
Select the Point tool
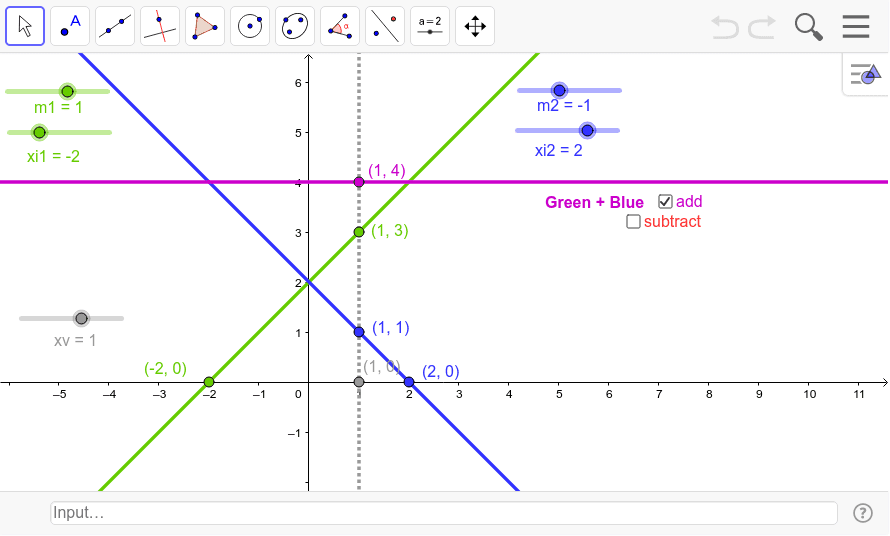(x=70, y=26)
